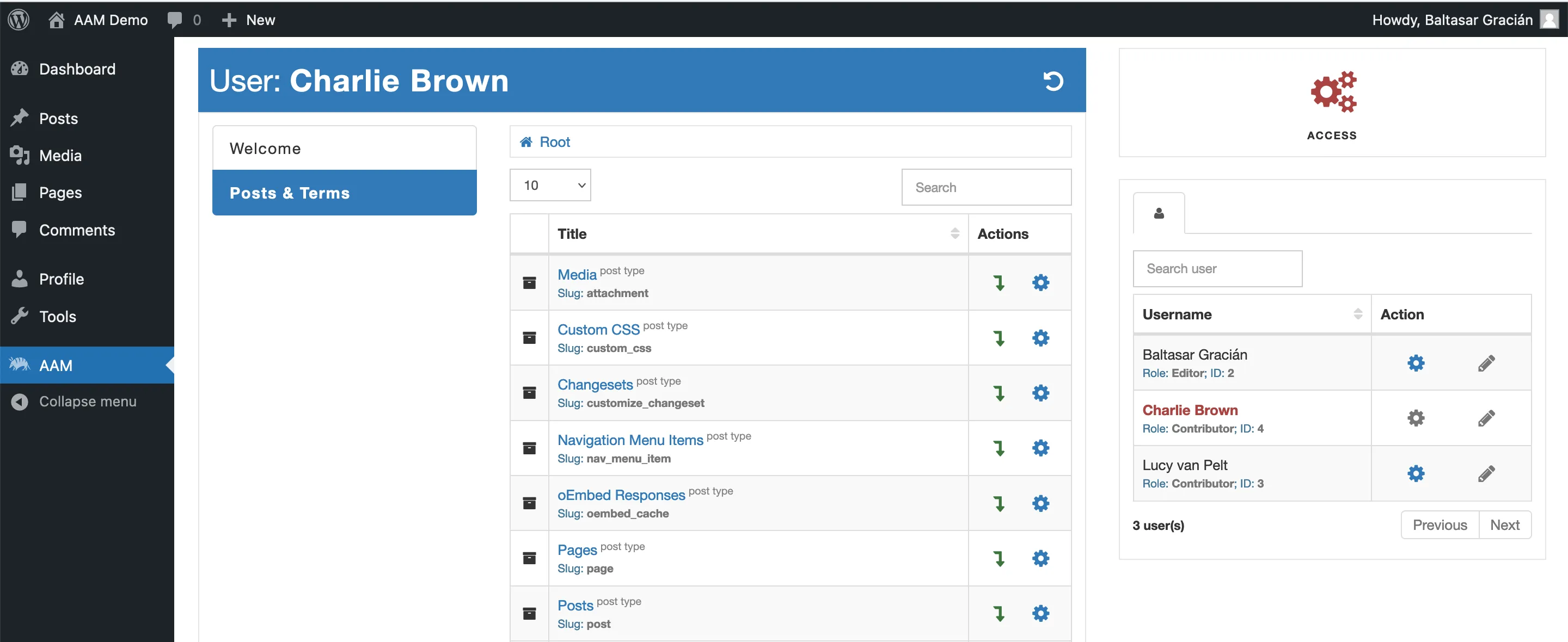1568x642 pixels.
Task: Collapse the admin sidebar menu
Action: tap(88, 402)
